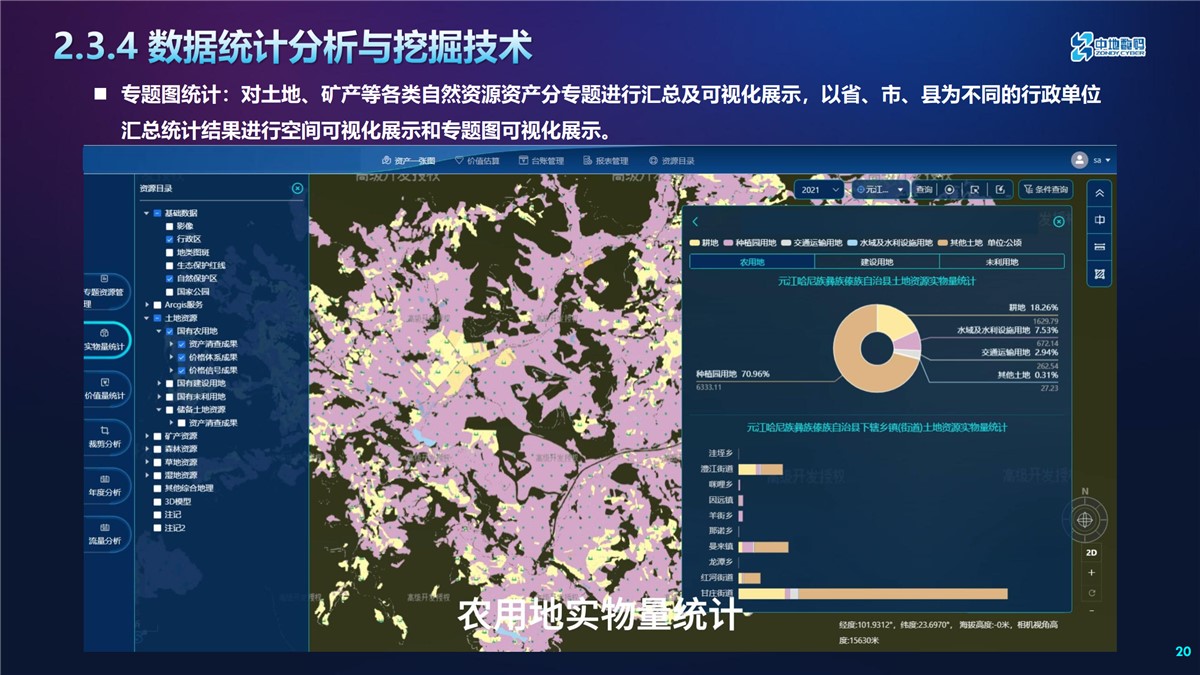1200x675 pixels.
Task: Select the 农用地 tab
Action: (x=752, y=262)
